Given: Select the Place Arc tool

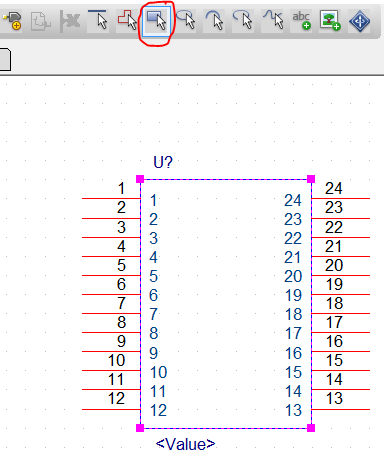Looking at the screenshot, I should coord(214,21).
